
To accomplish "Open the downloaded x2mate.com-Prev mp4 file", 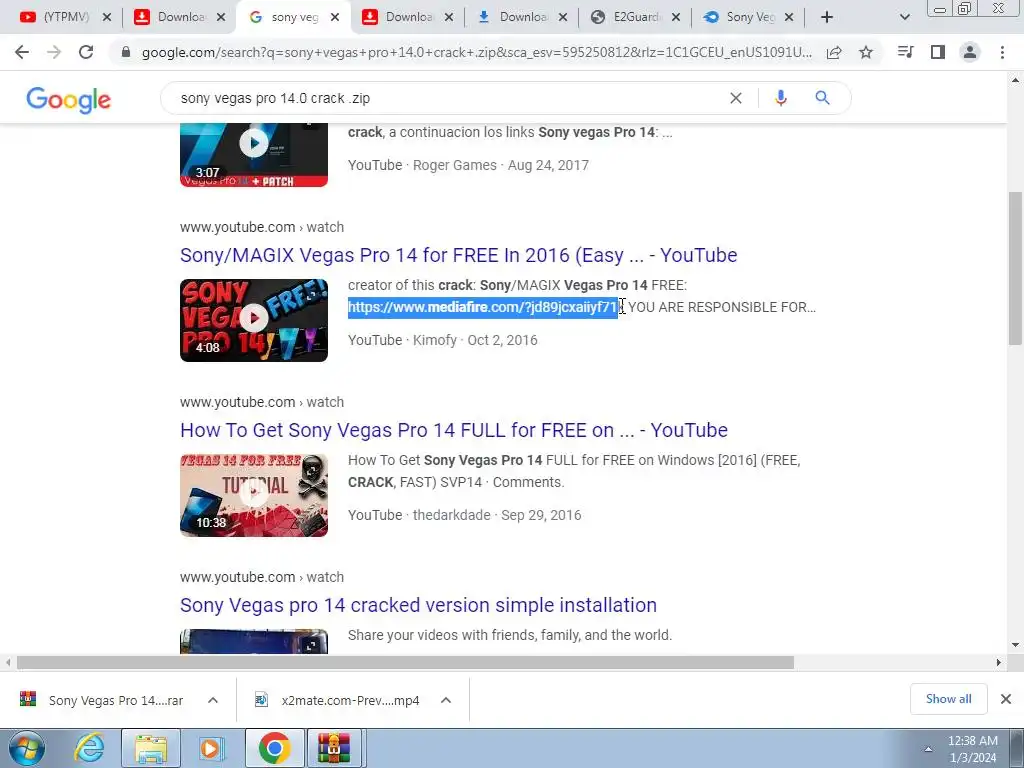I will [350, 700].
